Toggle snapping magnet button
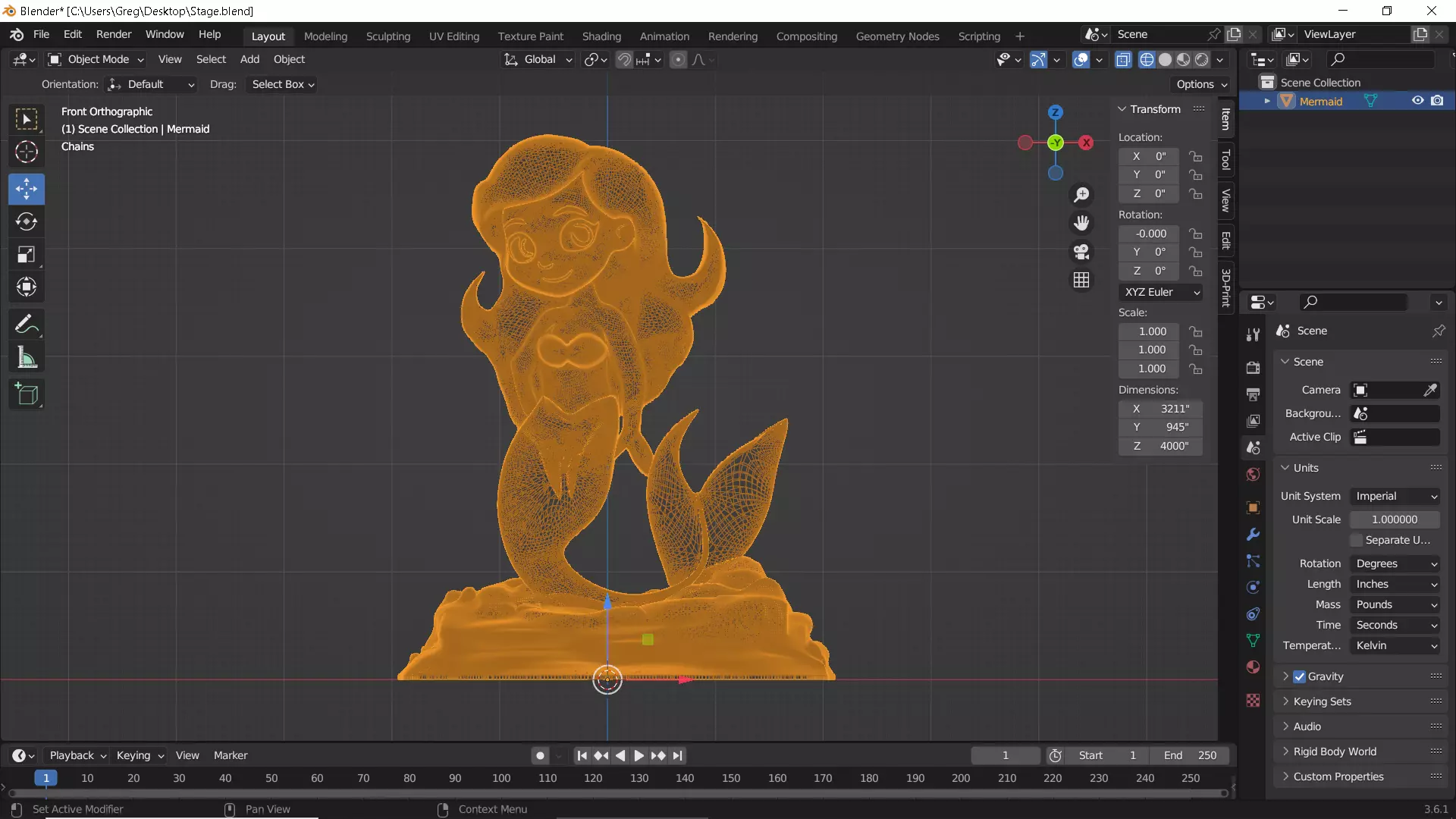 coord(623,59)
